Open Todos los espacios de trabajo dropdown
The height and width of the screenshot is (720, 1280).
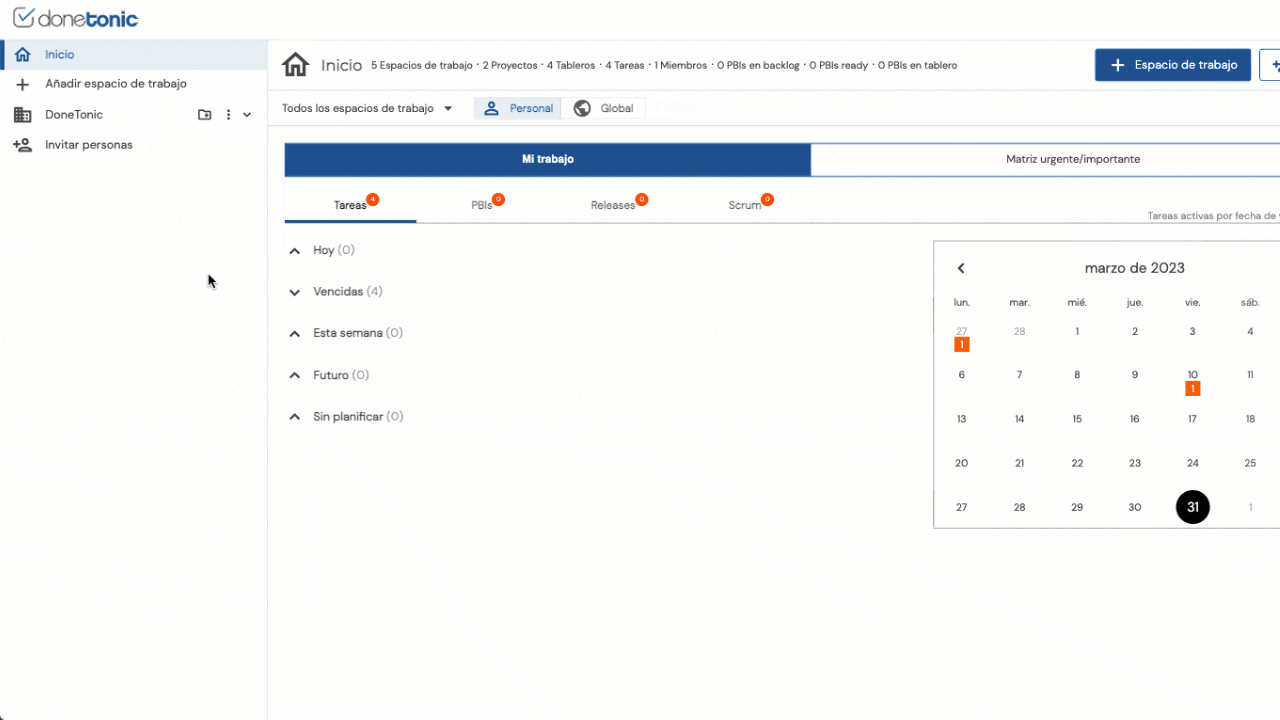pos(367,108)
